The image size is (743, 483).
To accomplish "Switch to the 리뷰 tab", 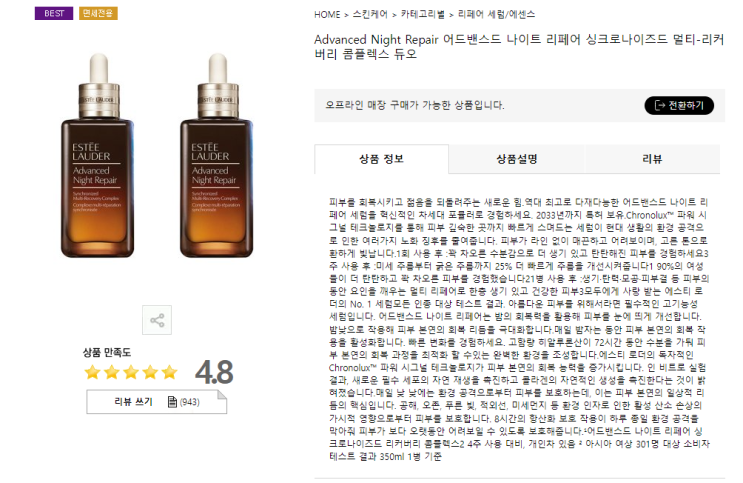I will coord(652,159).
